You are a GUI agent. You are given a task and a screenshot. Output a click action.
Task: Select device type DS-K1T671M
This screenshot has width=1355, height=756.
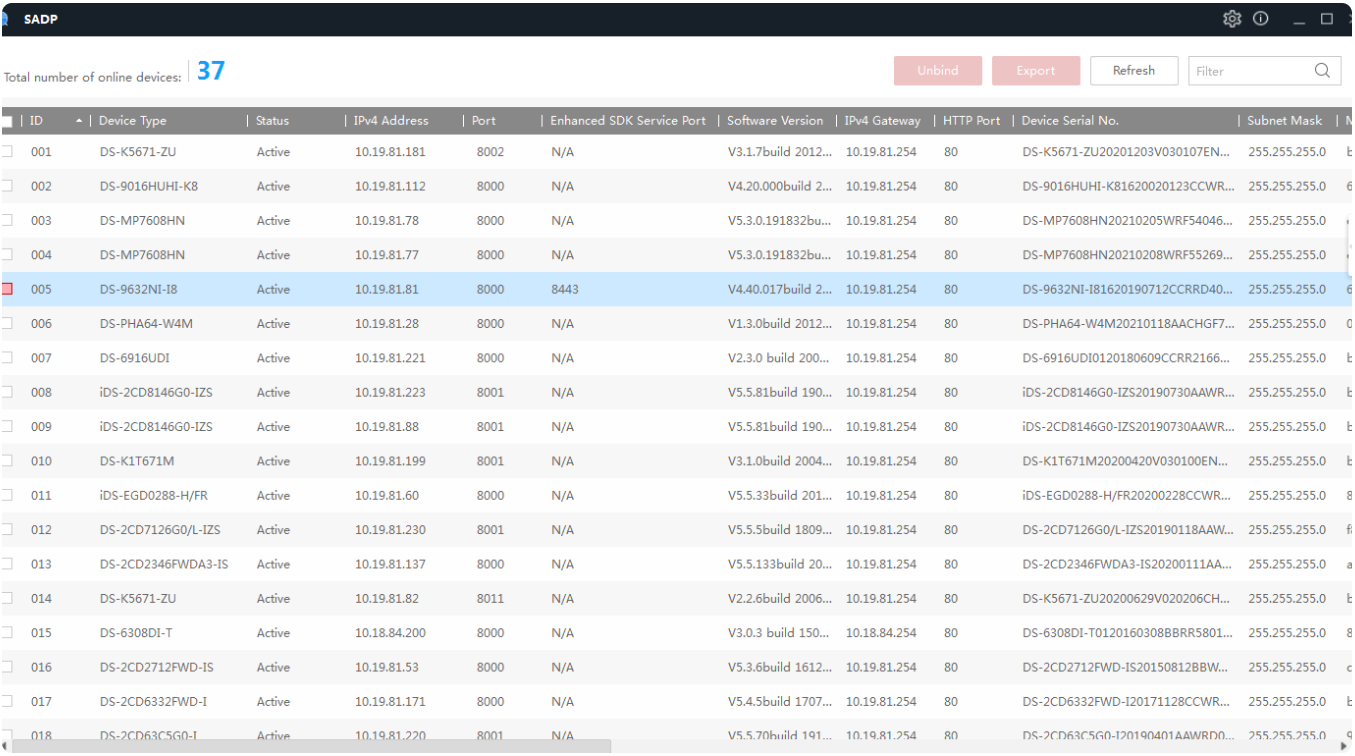click(137, 461)
